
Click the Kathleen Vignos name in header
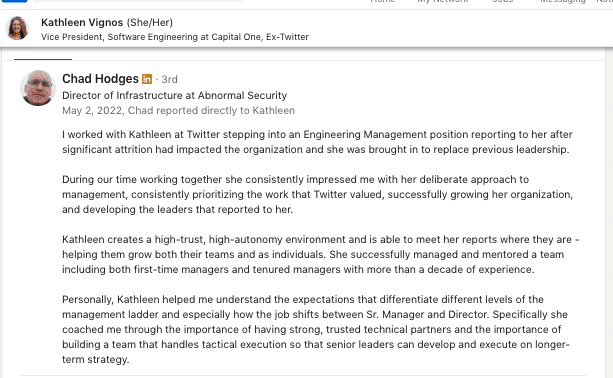point(82,22)
